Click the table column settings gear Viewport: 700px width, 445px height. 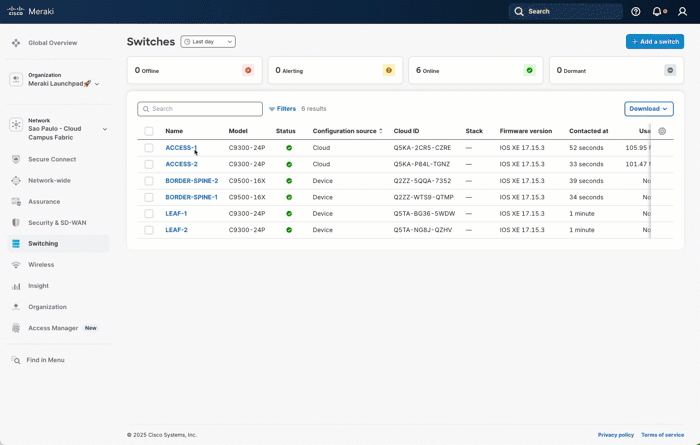point(662,131)
